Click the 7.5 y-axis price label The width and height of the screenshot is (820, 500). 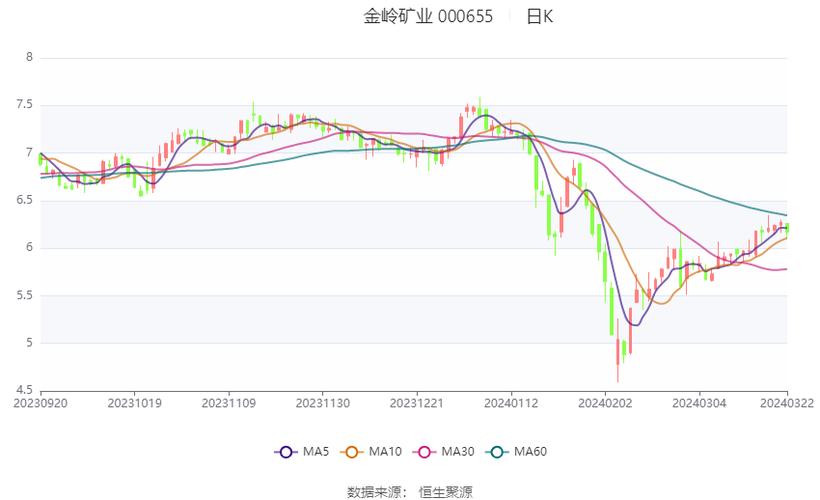click(x=25, y=105)
